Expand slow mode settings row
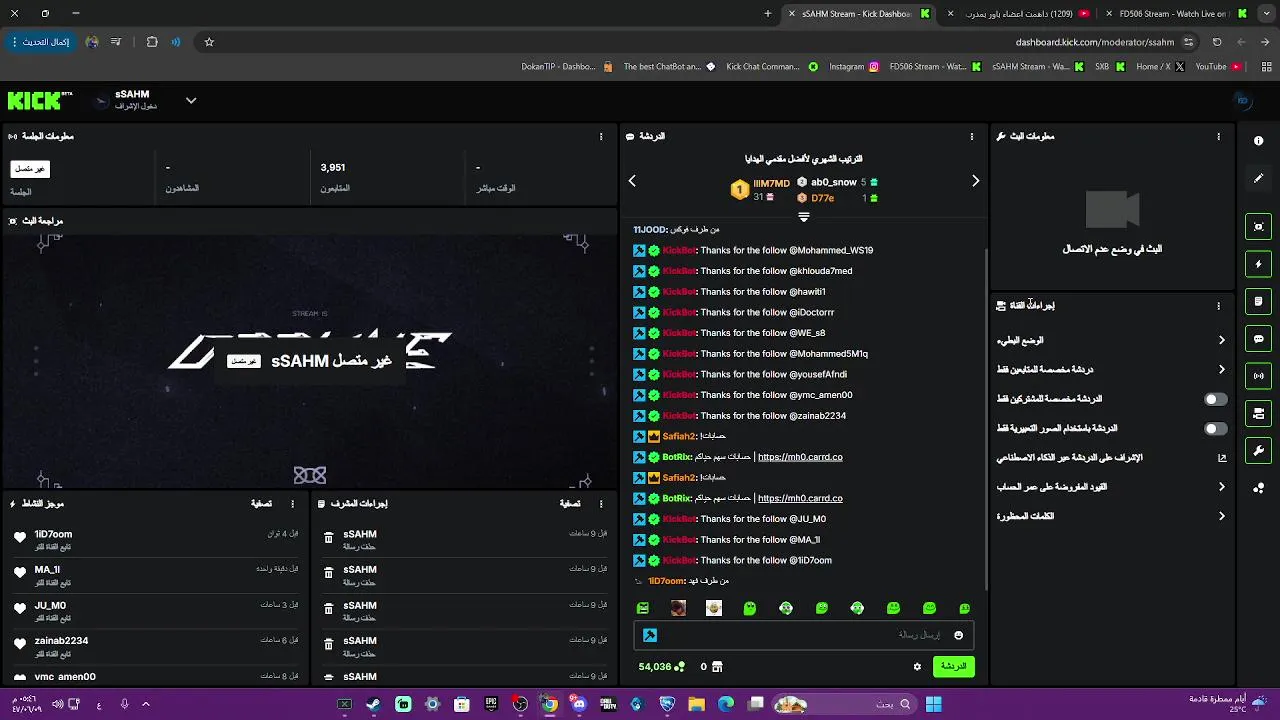This screenshot has width=1280, height=720. pyautogui.click(x=1110, y=340)
